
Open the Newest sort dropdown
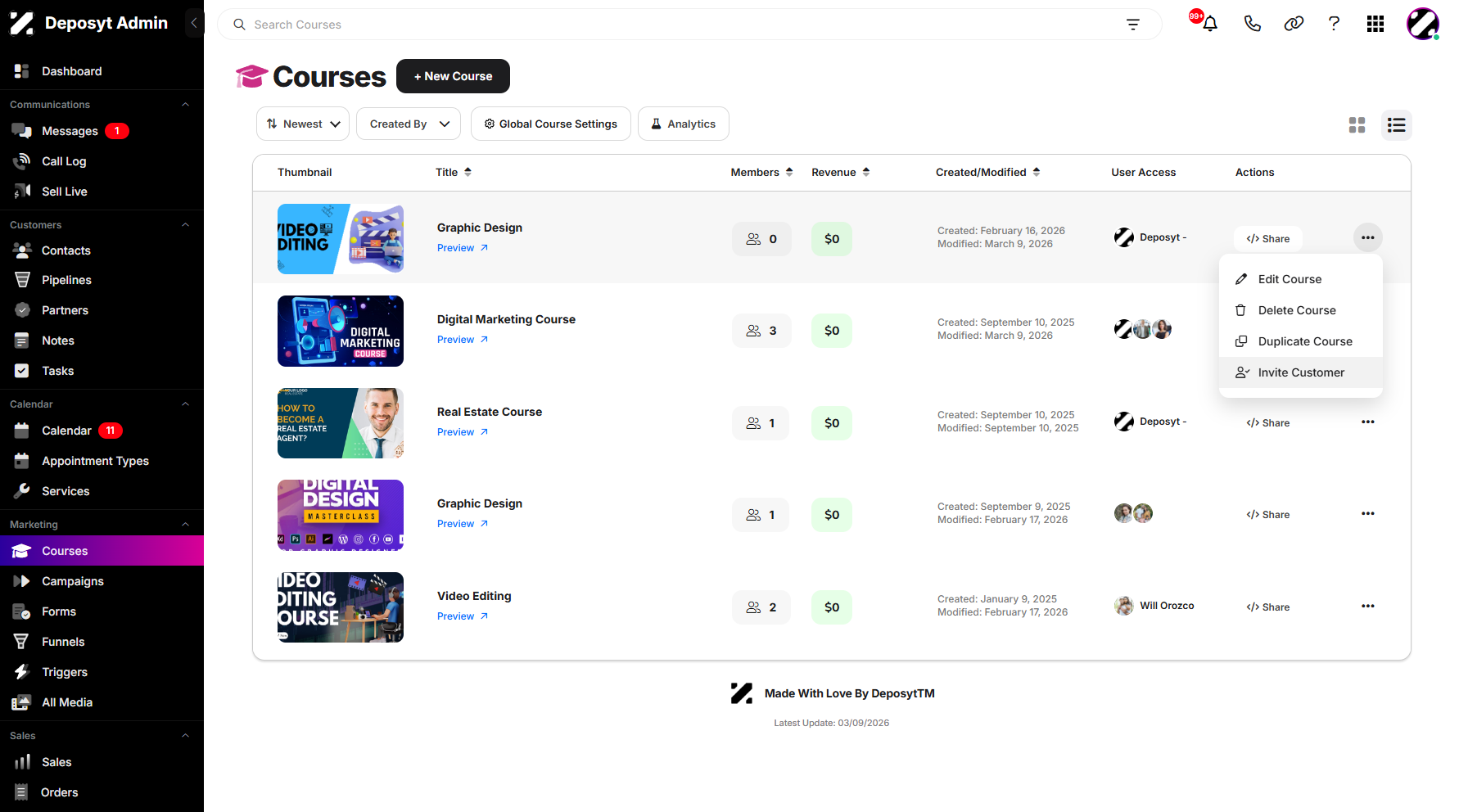pos(303,124)
